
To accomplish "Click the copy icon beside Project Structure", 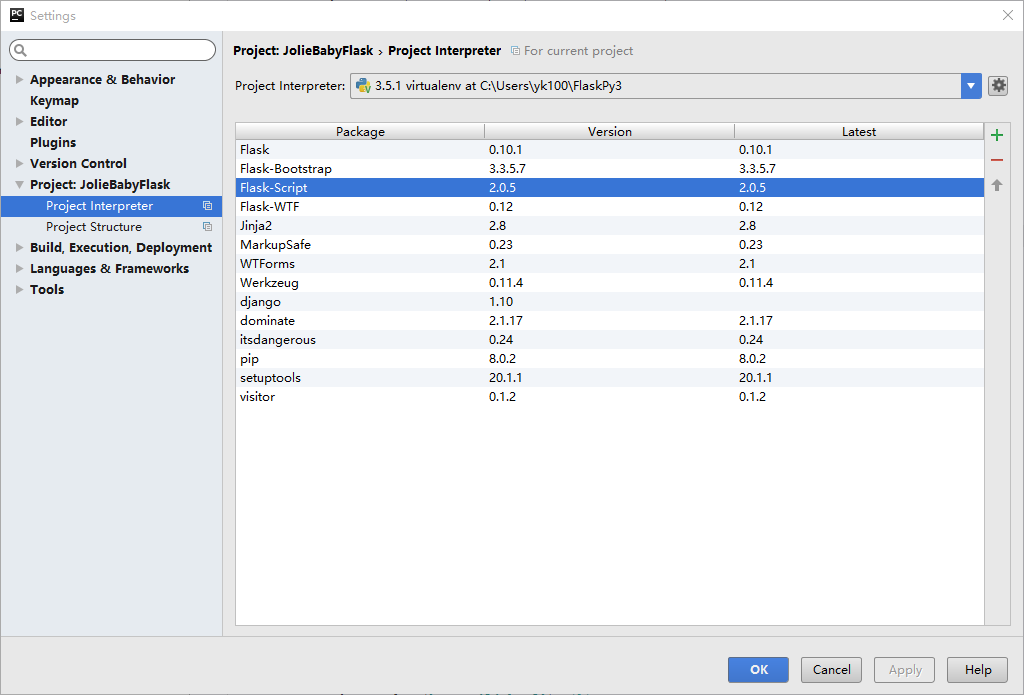I will 207,227.
